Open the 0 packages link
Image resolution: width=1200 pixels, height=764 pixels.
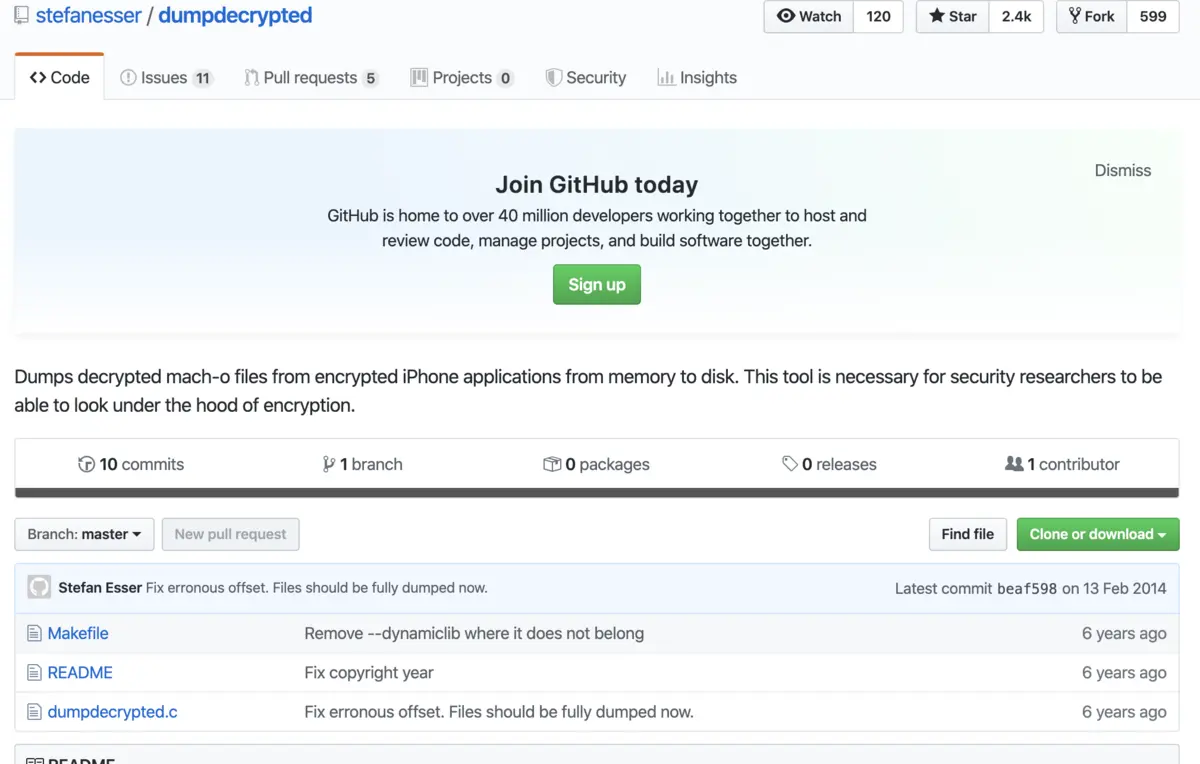(596, 464)
